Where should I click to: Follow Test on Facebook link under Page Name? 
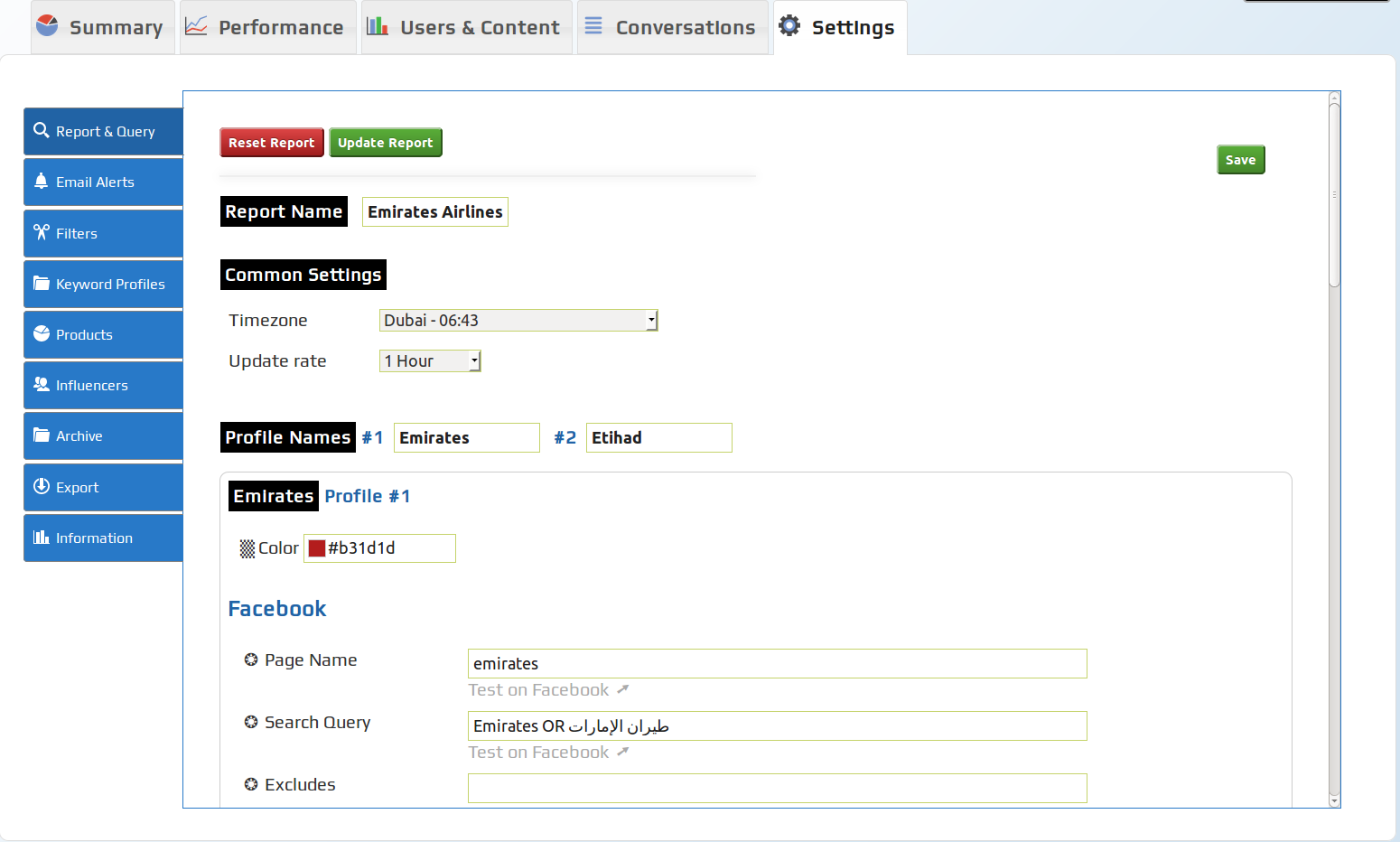click(538, 689)
